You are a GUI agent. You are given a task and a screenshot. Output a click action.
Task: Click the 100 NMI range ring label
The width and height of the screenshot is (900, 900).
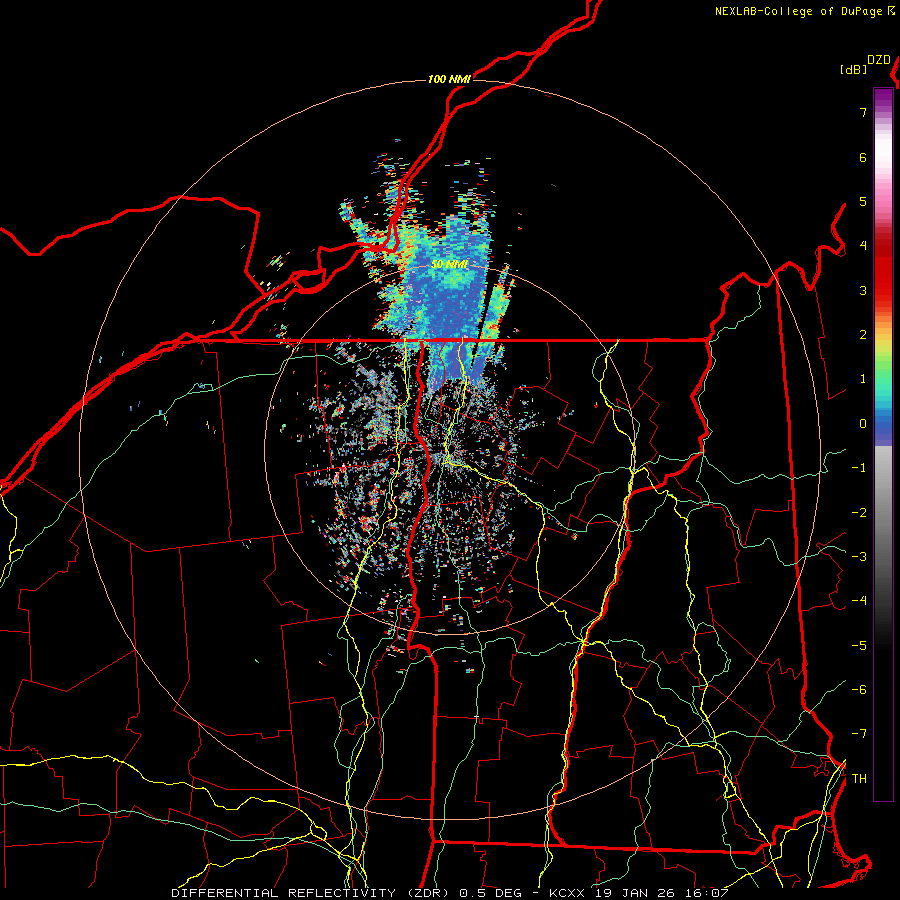click(x=449, y=79)
